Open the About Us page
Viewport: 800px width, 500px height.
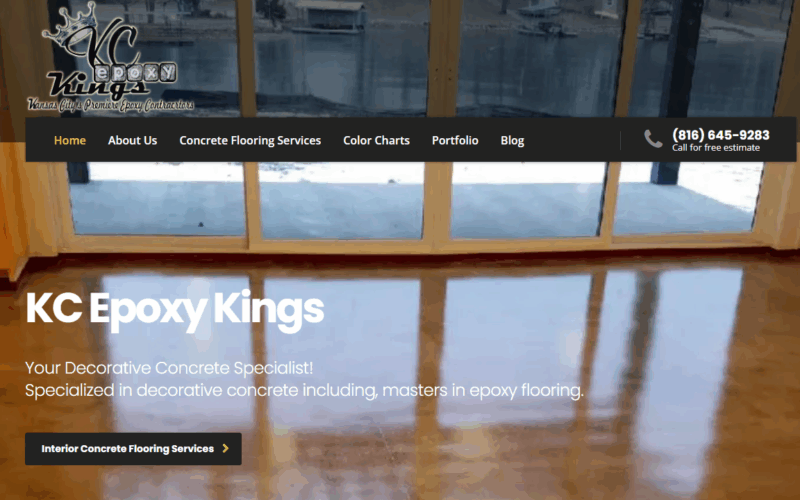(x=132, y=140)
